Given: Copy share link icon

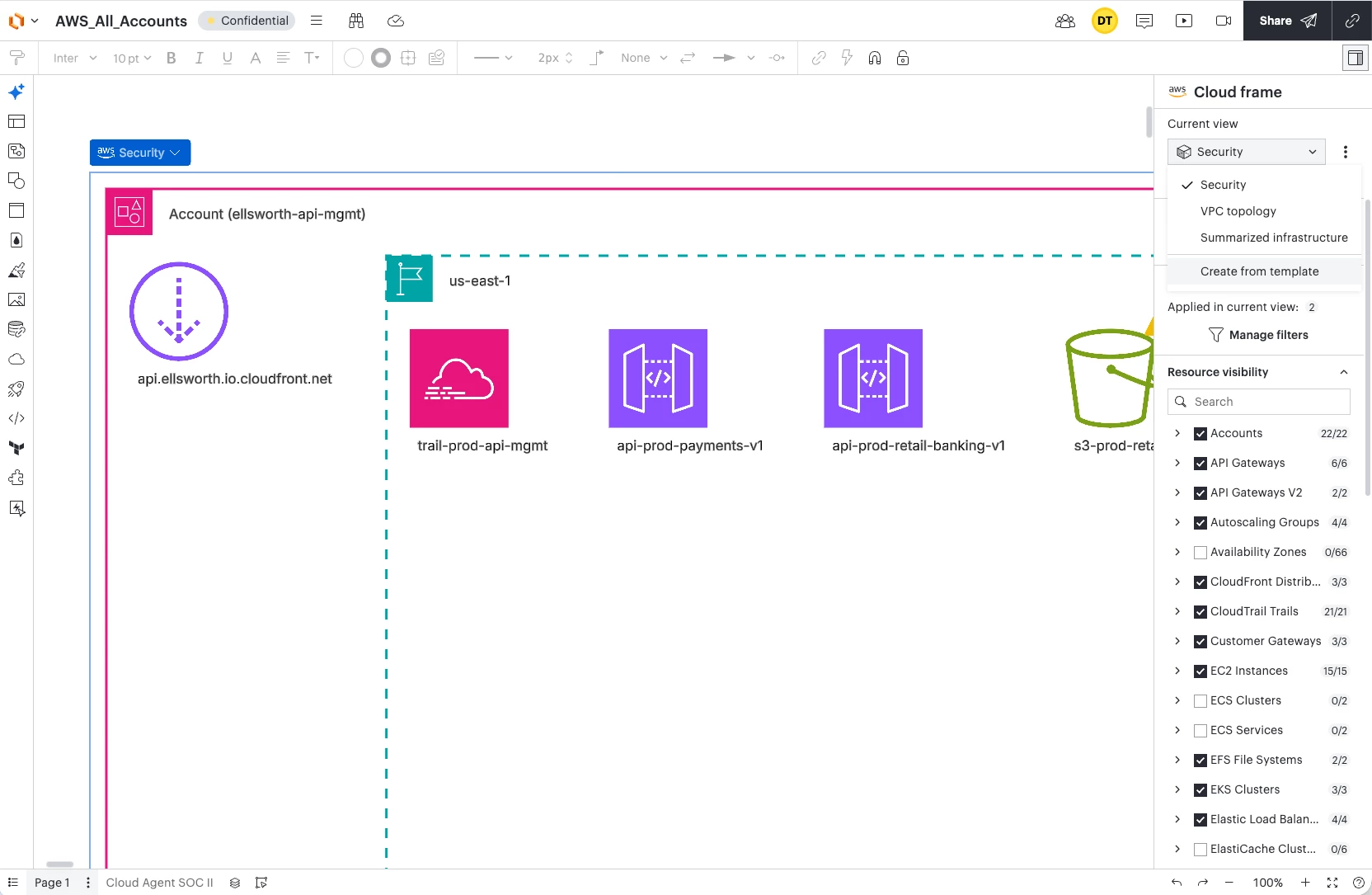Looking at the screenshot, I should coord(1352,21).
